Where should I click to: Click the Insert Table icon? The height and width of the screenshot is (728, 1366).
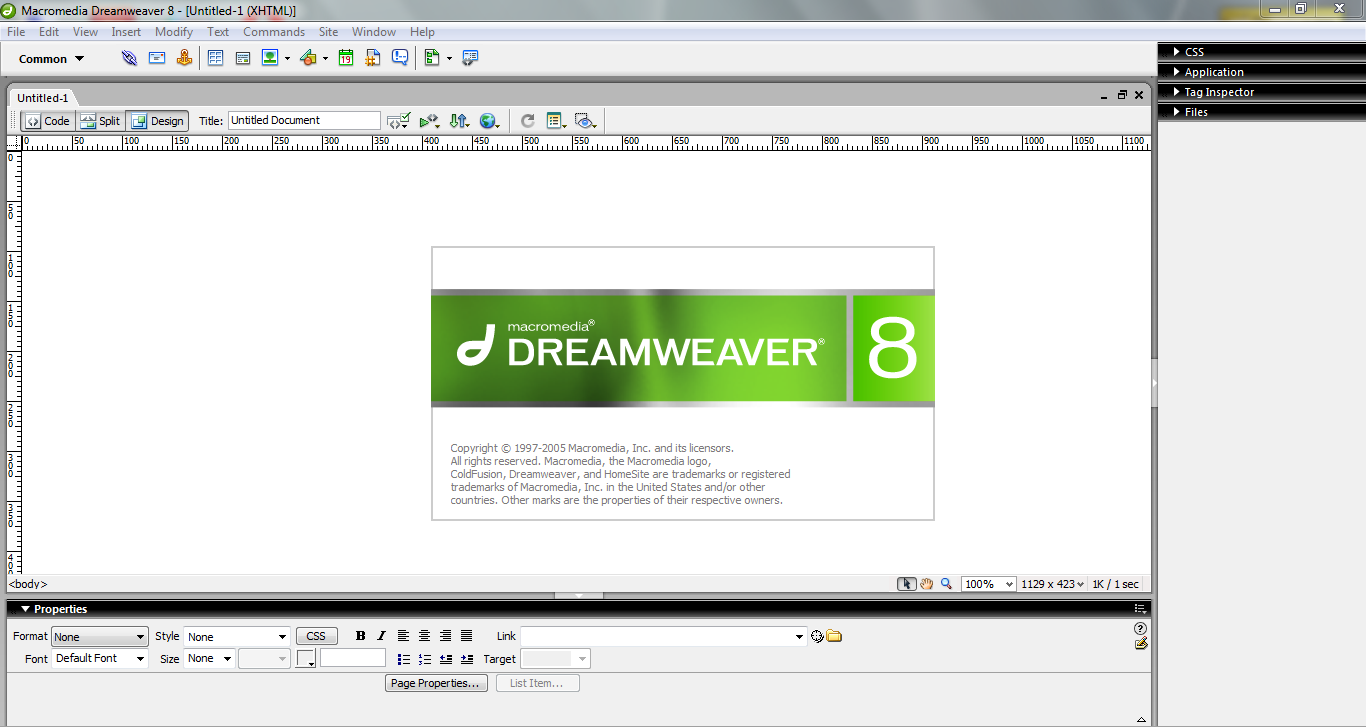[x=215, y=58]
